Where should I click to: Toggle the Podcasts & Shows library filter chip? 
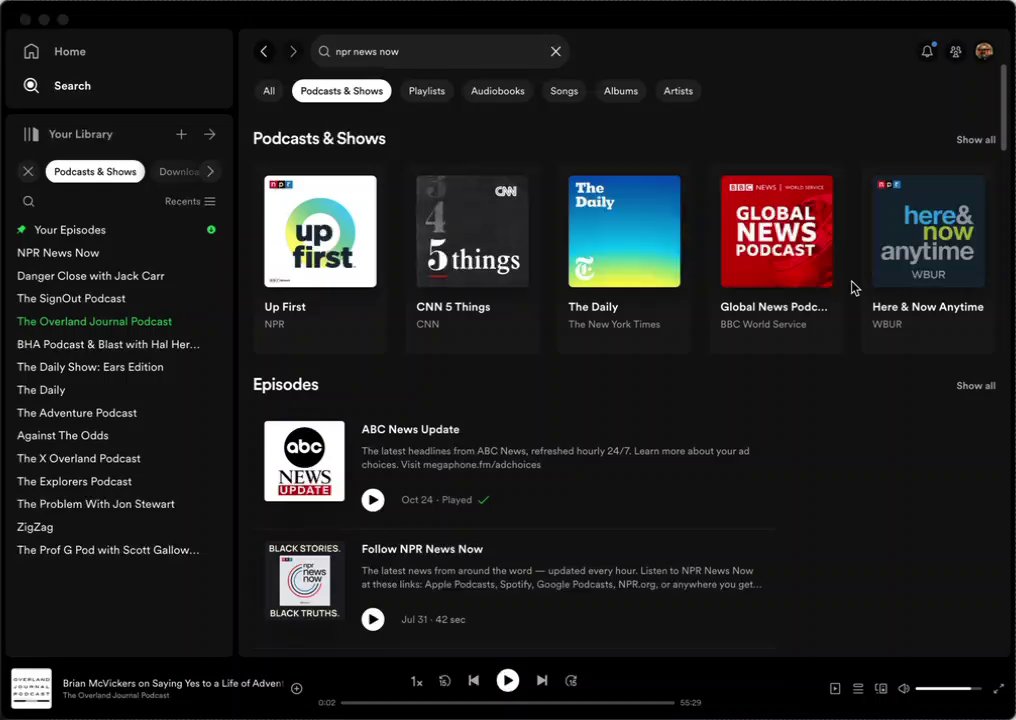(95, 171)
